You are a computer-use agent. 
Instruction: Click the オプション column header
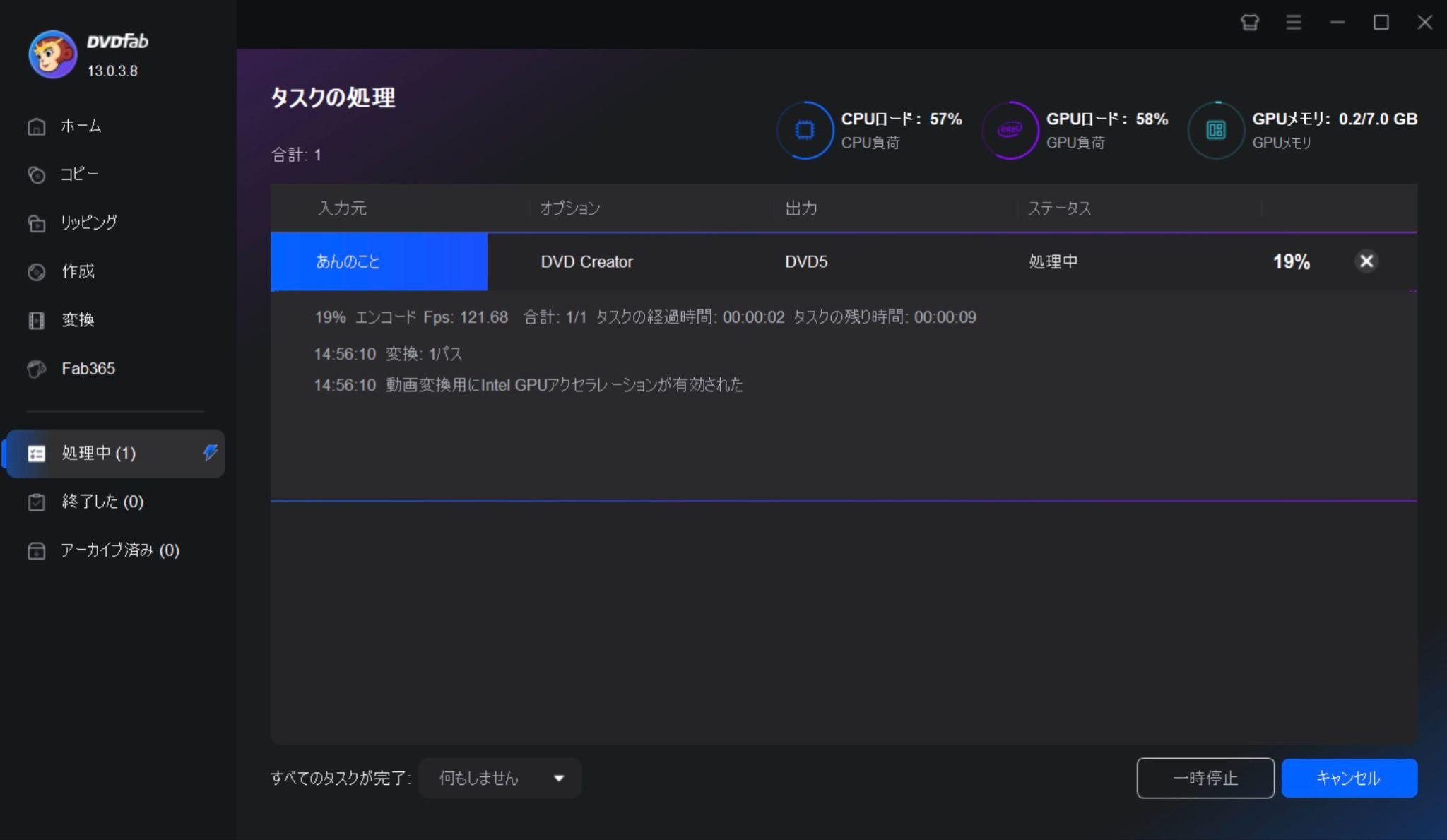tap(570, 208)
